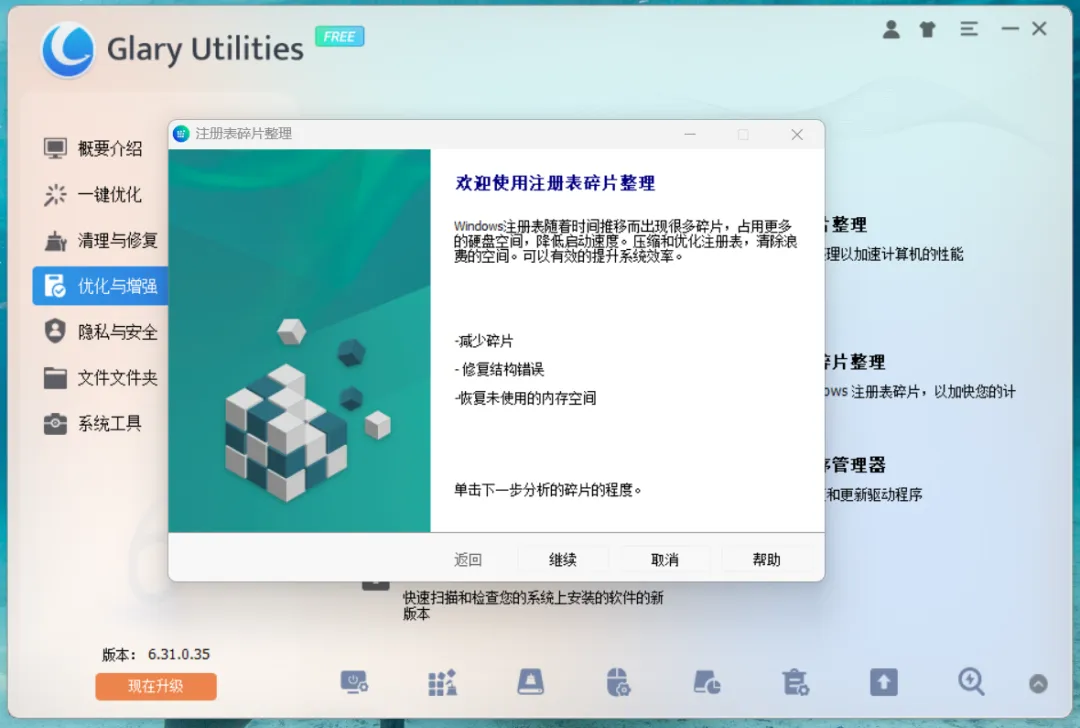Click the uninstall manager trash icon

[796, 683]
